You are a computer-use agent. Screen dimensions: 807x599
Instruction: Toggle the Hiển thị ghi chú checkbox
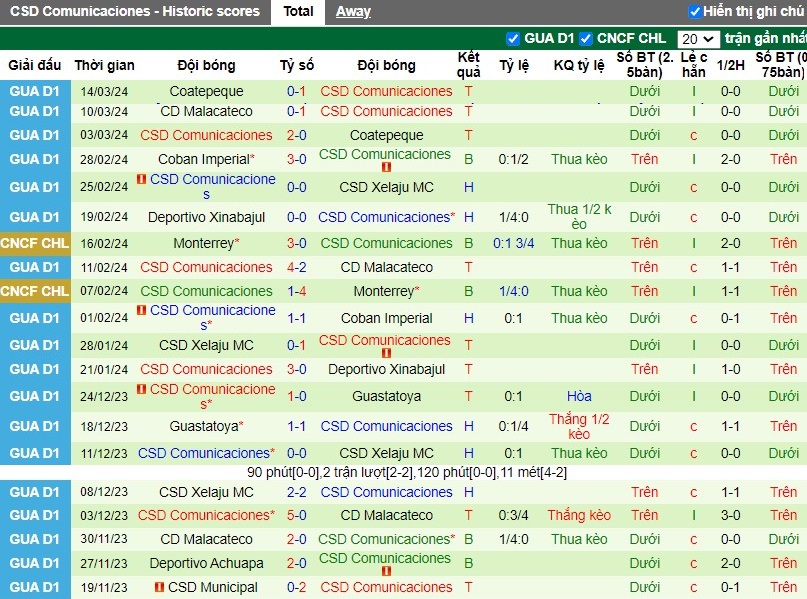click(x=695, y=11)
